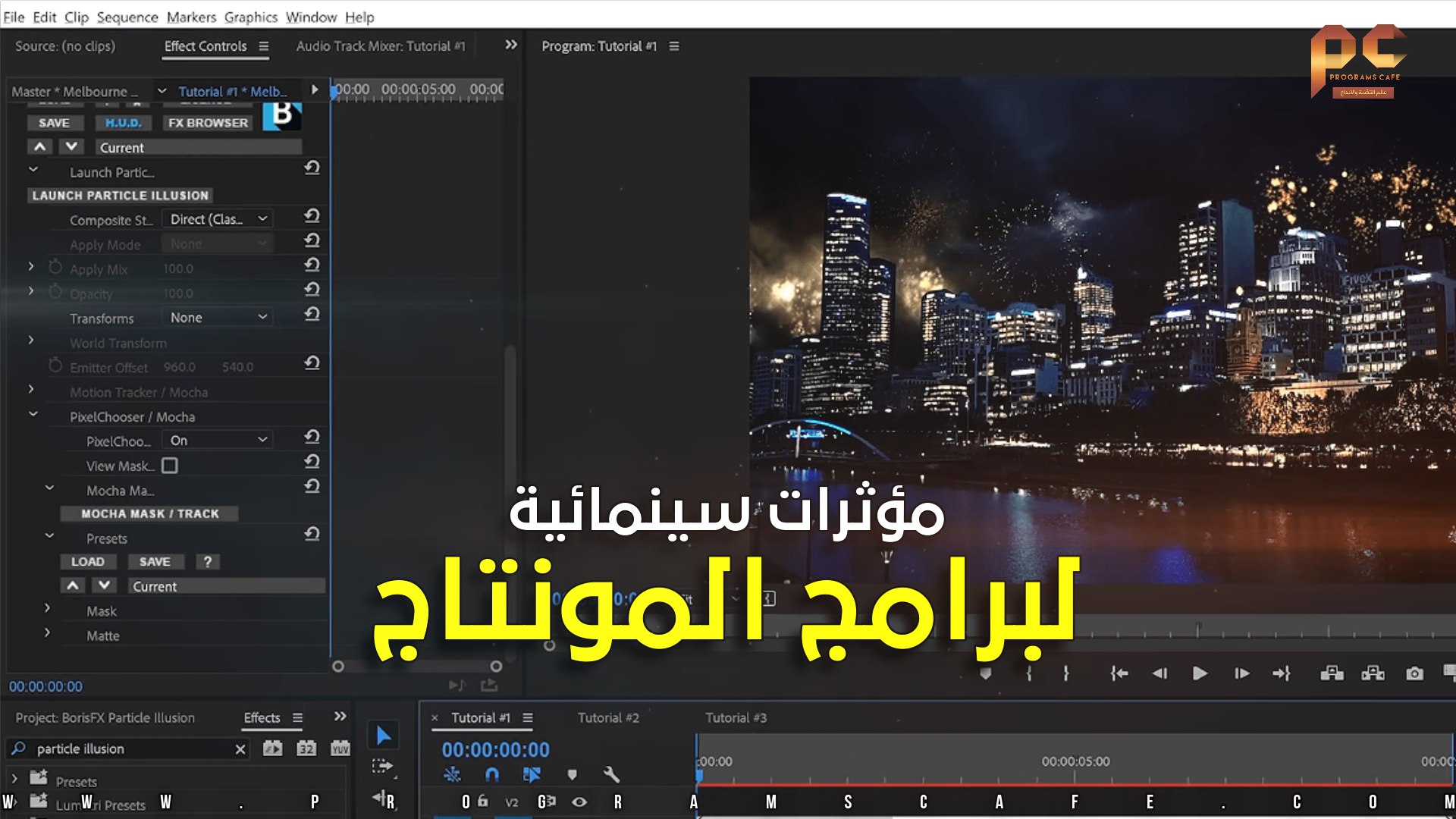This screenshot has width=1456, height=819.
Task: Add a marker in the timeline panel
Action: click(x=572, y=774)
